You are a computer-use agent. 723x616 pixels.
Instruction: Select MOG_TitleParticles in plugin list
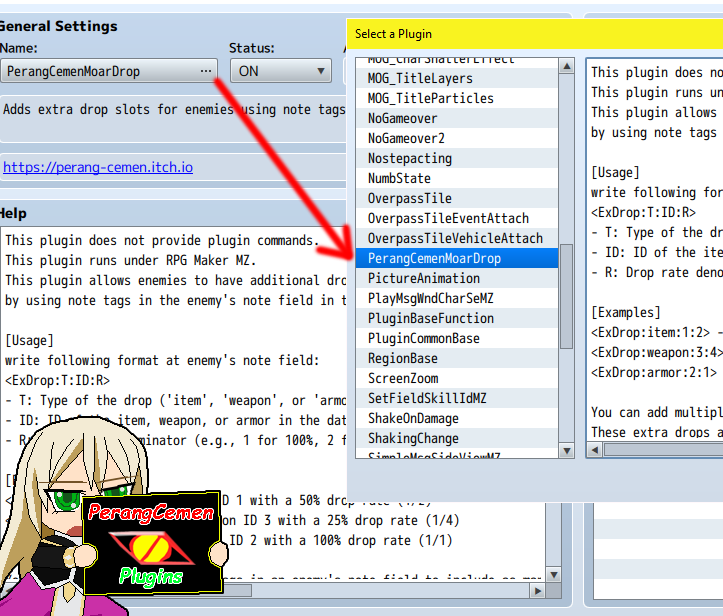456,98
